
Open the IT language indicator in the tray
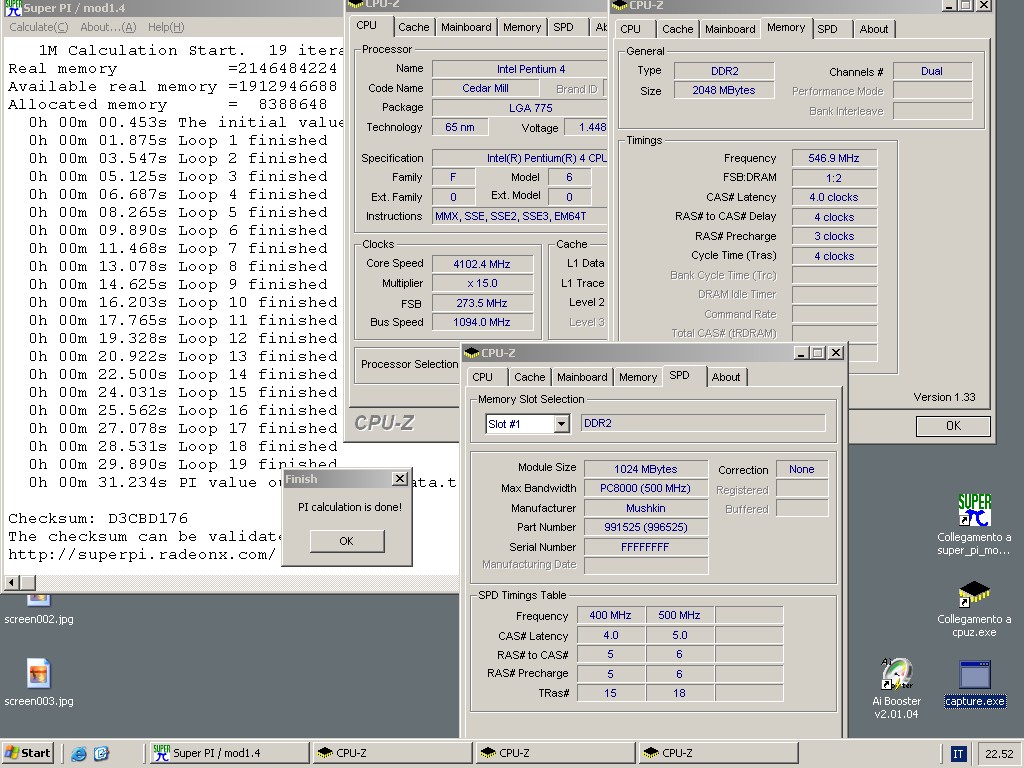click(x=957, y=754)
